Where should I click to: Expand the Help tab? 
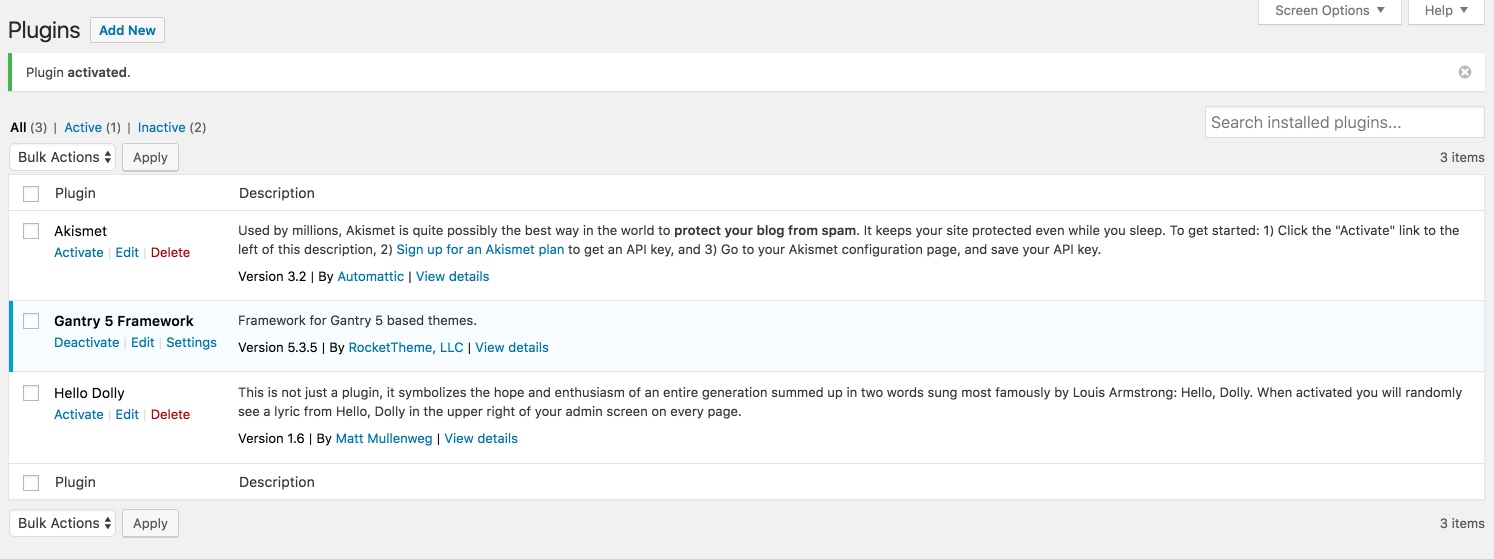(1445, 11)
